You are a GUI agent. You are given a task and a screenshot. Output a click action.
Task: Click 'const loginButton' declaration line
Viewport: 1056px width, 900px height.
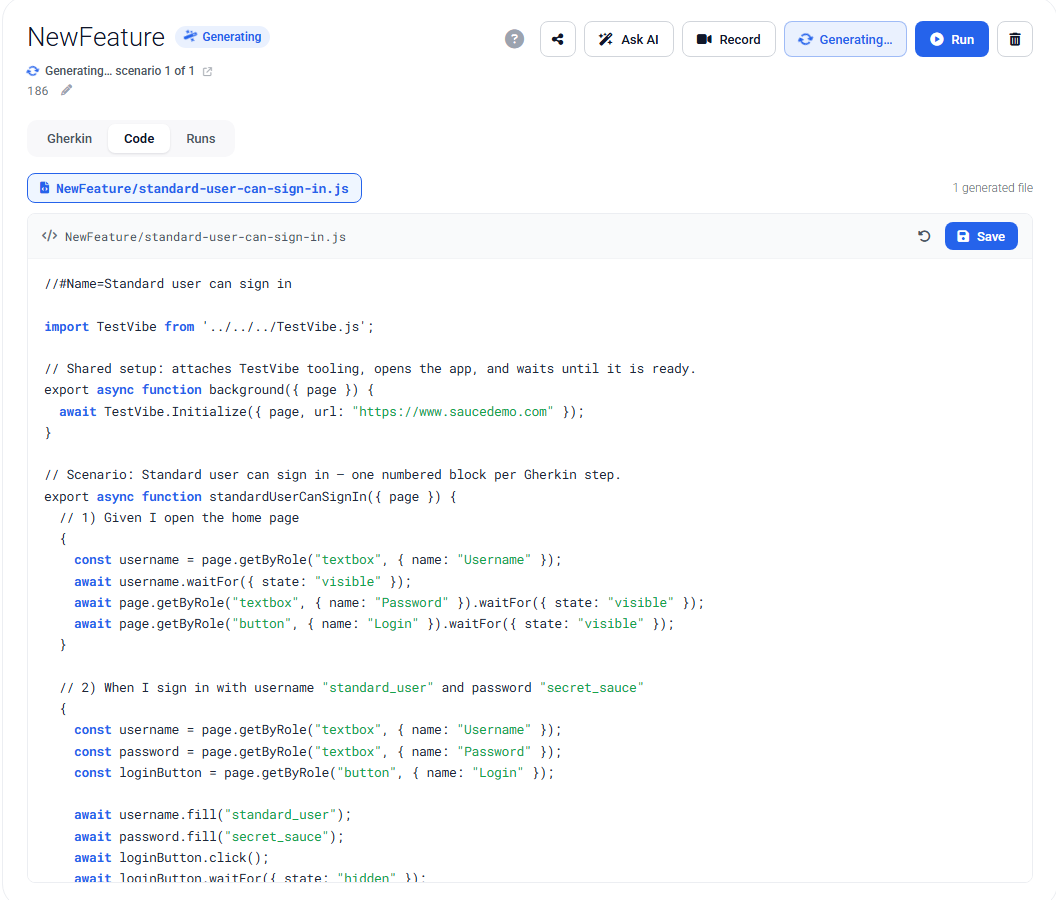(314, 773)
